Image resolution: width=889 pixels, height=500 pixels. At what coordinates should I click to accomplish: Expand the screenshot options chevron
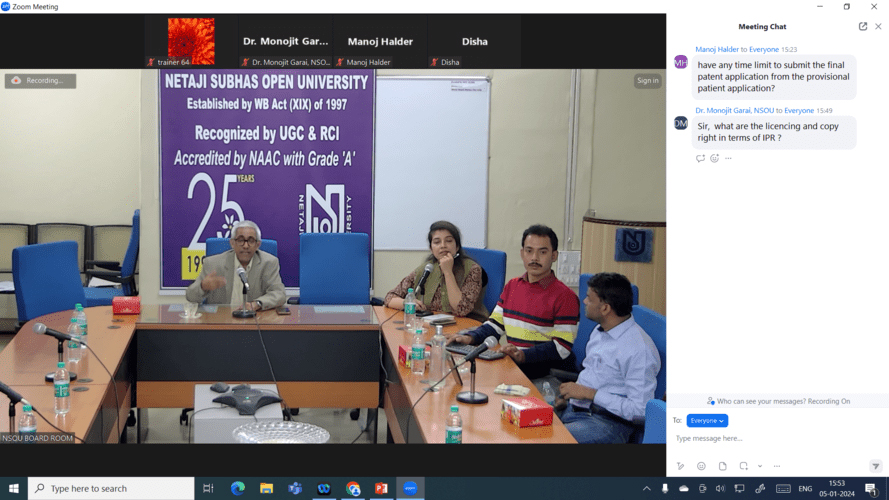(x=760, y=466)
